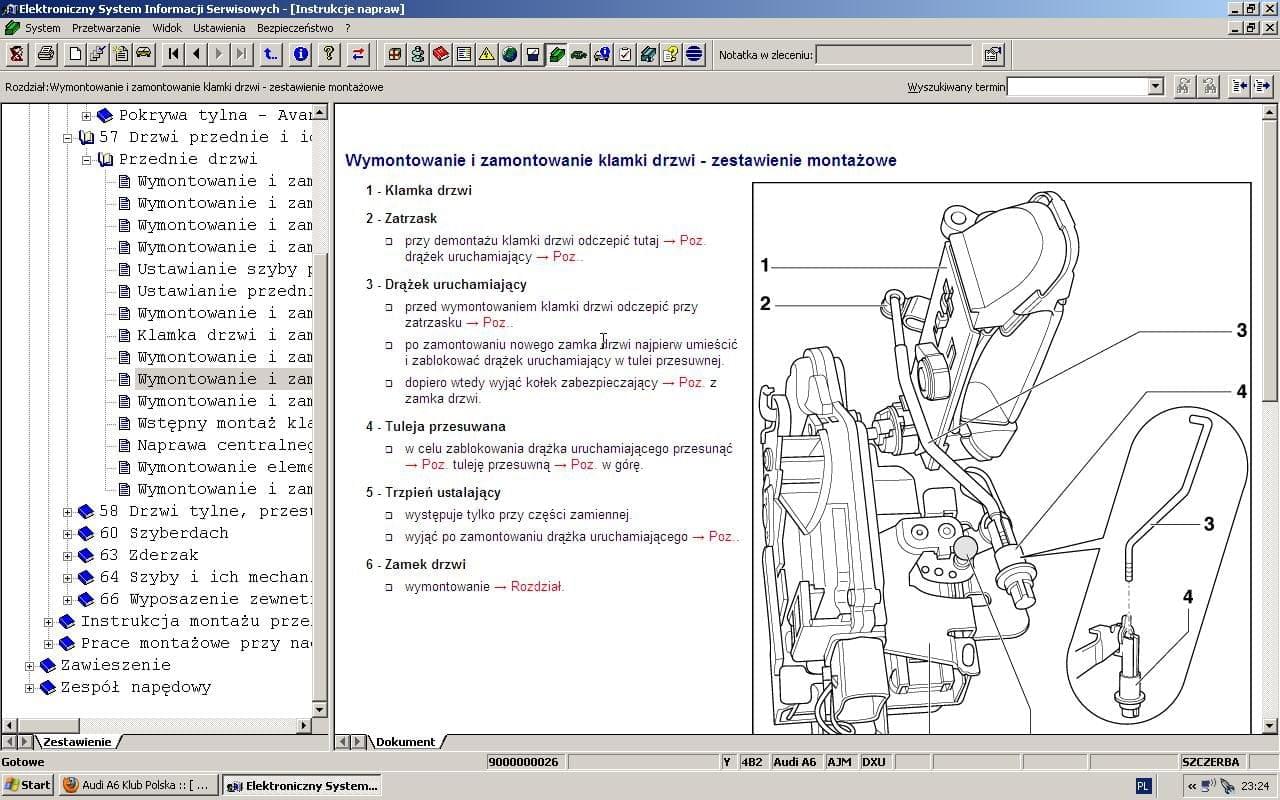Click the document vertical scrollbar down arrow
1280x800 pixels.
[x=1271, y=726]
